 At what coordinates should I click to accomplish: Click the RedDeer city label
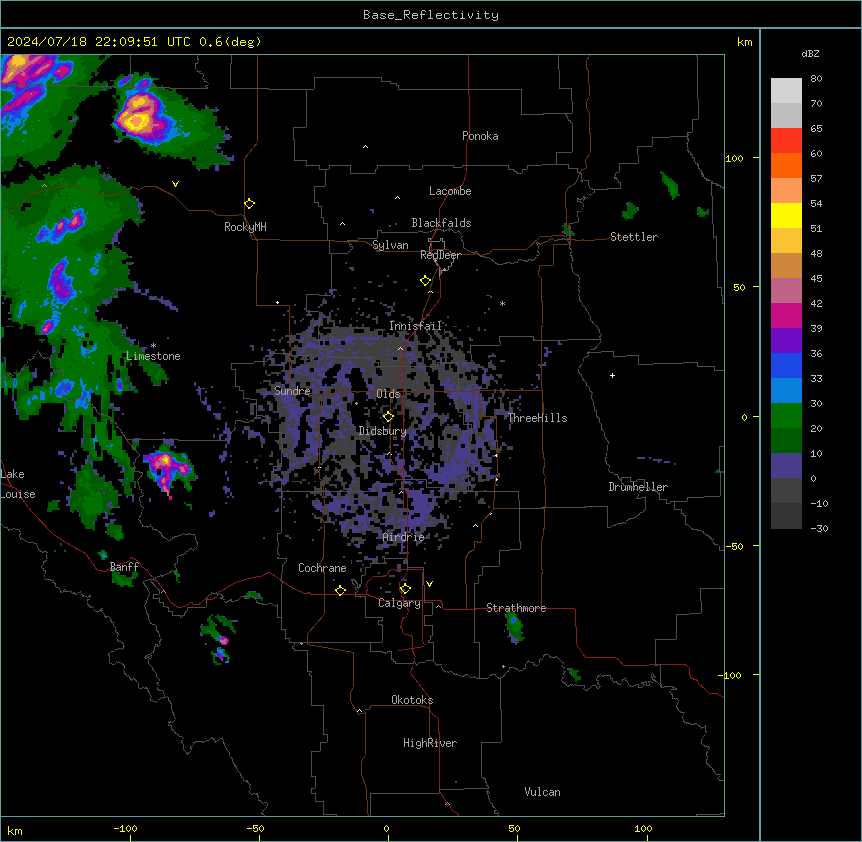[x=440, y=255]
